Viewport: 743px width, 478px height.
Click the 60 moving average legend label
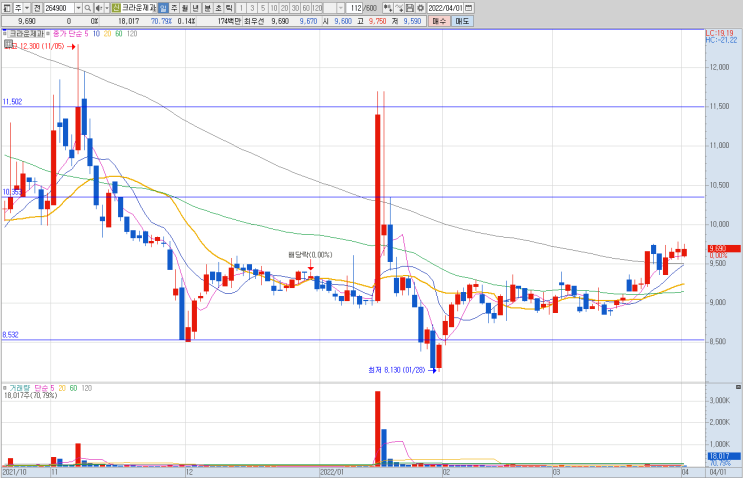tap(119, 34)
